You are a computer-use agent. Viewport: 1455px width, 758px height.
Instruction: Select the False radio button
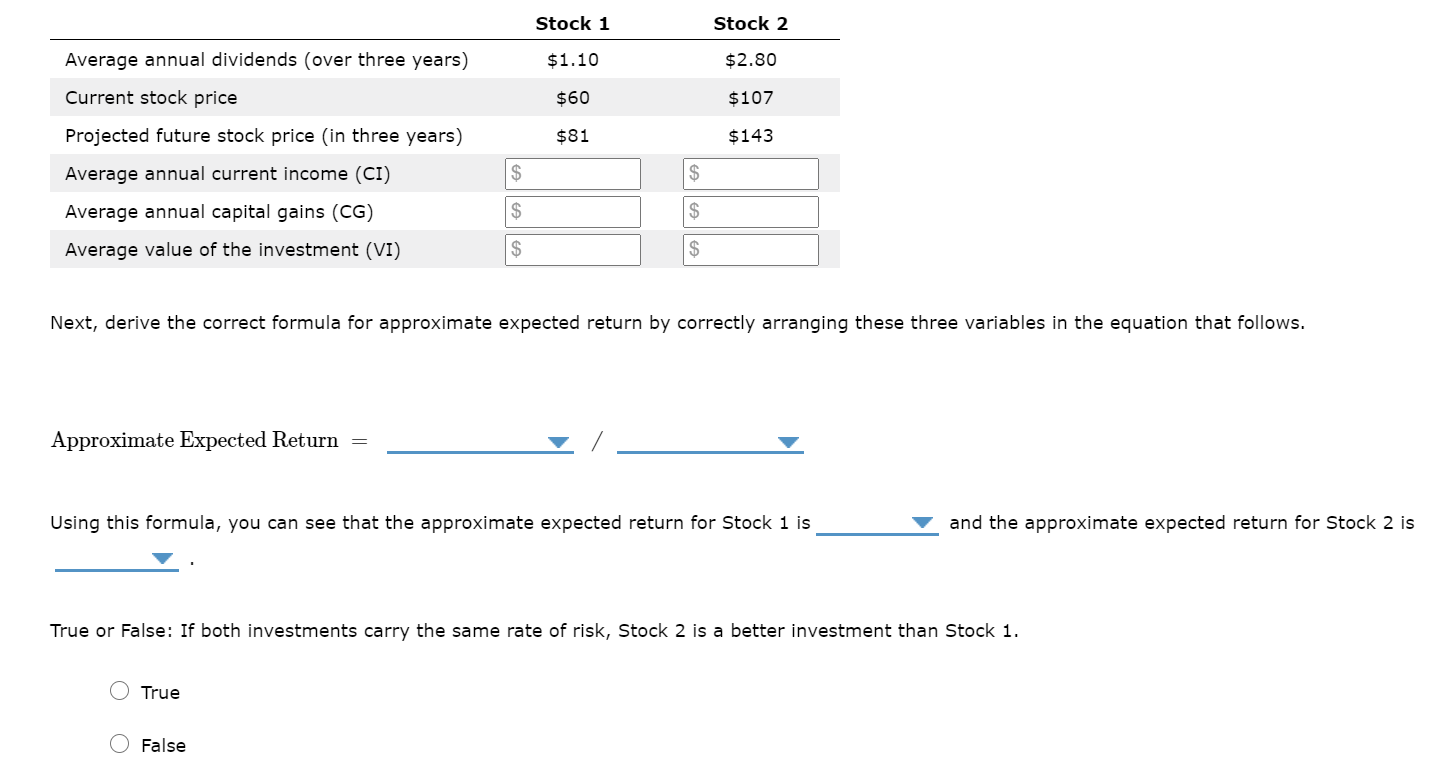(118, 743)
